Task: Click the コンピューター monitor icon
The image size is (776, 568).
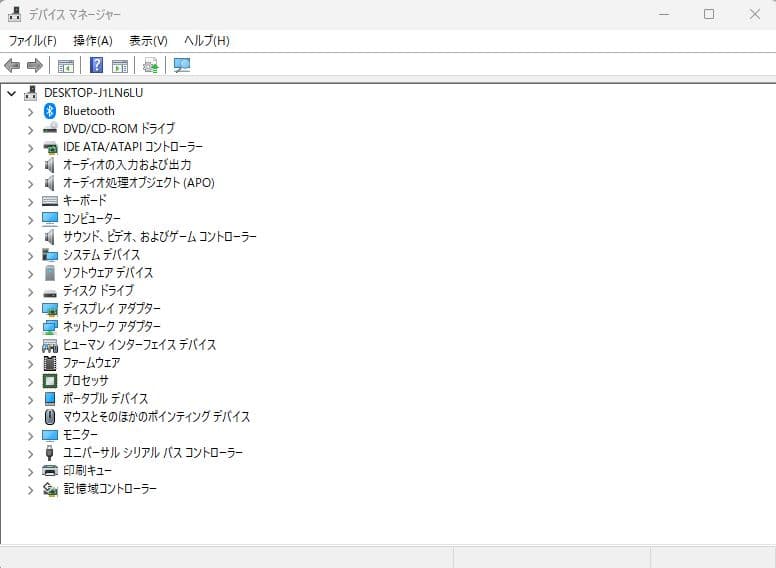Action: (50, 219)
